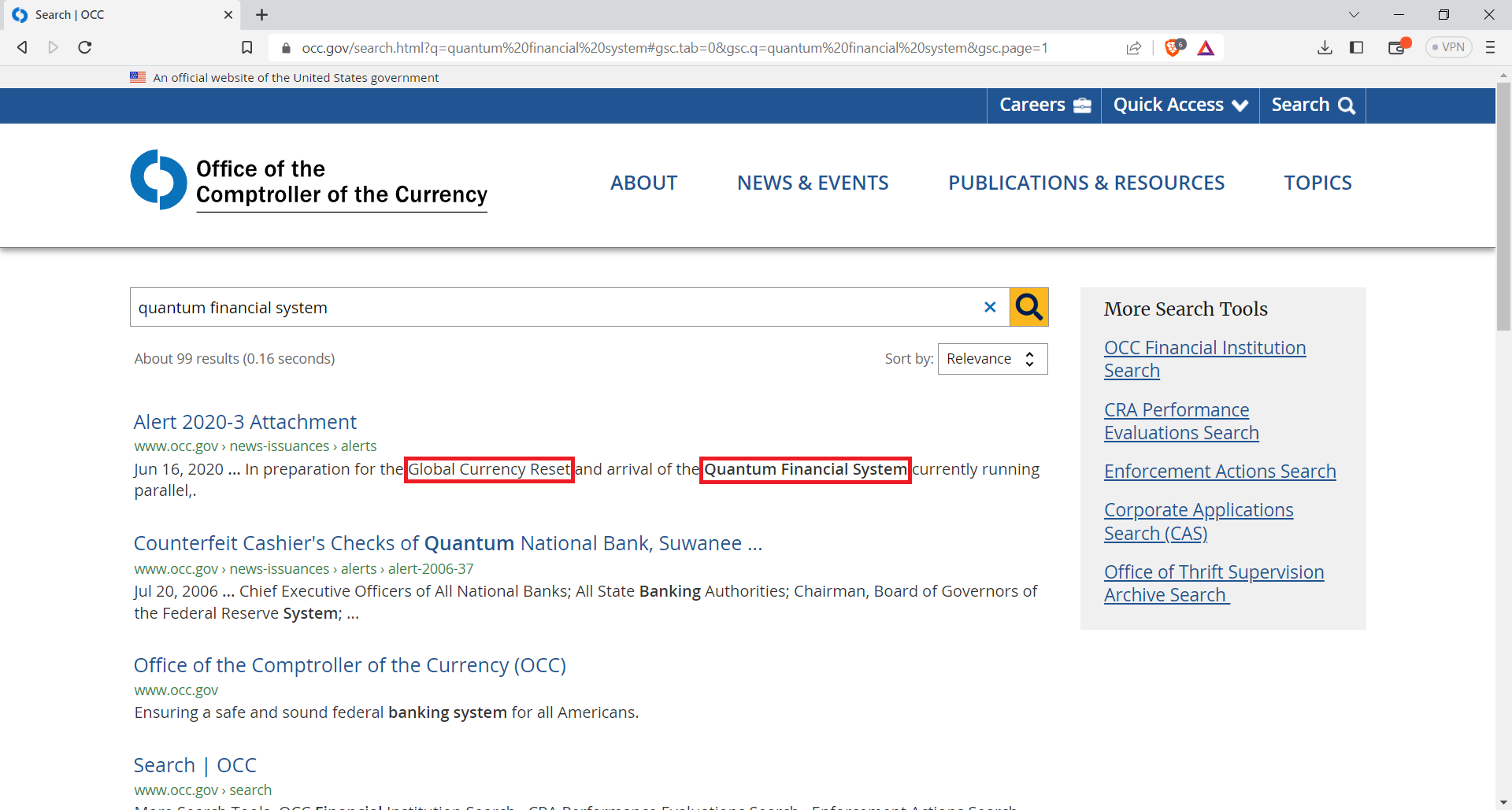
Task: Click the Office of the Comptroller title text
Action: [x=342, y=182]
